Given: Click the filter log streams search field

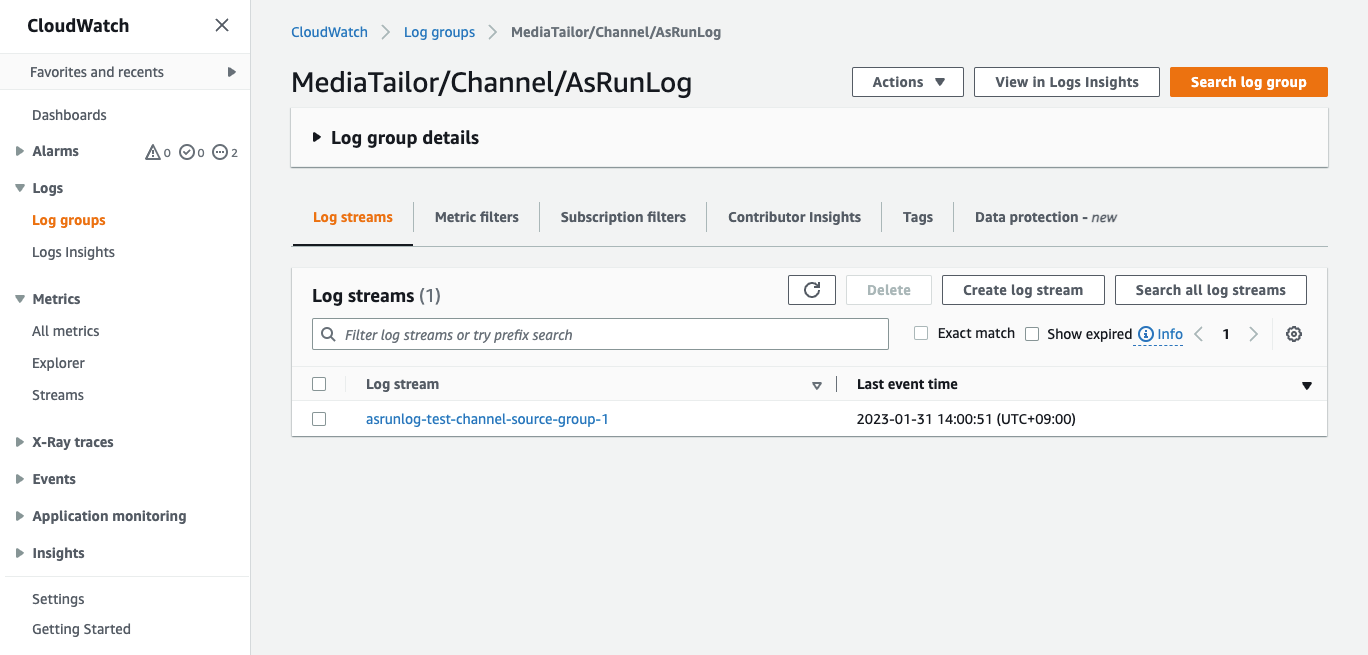Looking at the screenshot, I should tap(600, 334).
